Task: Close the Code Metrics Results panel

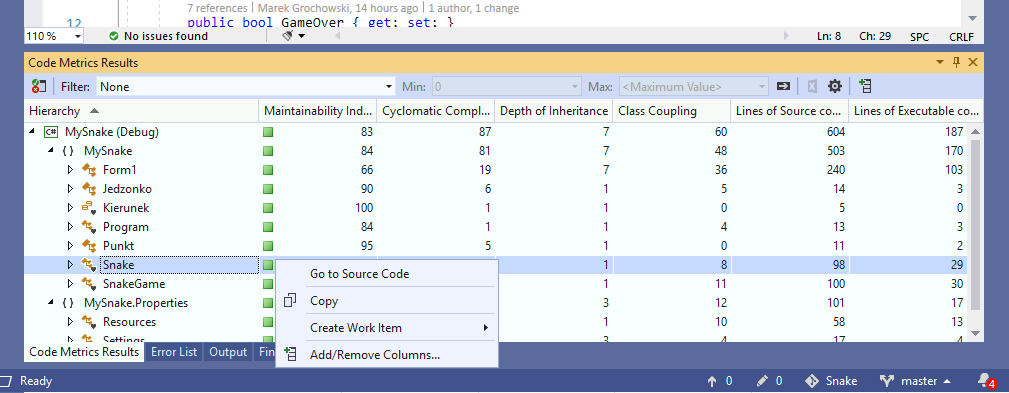Action: coord(973,62)
